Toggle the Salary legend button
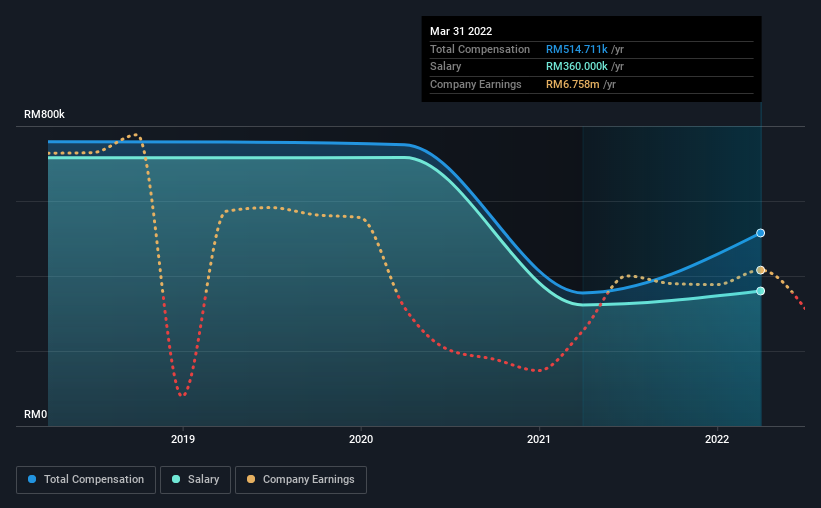The height and width of the screenshot is (508, 821). tap(195, 480)
